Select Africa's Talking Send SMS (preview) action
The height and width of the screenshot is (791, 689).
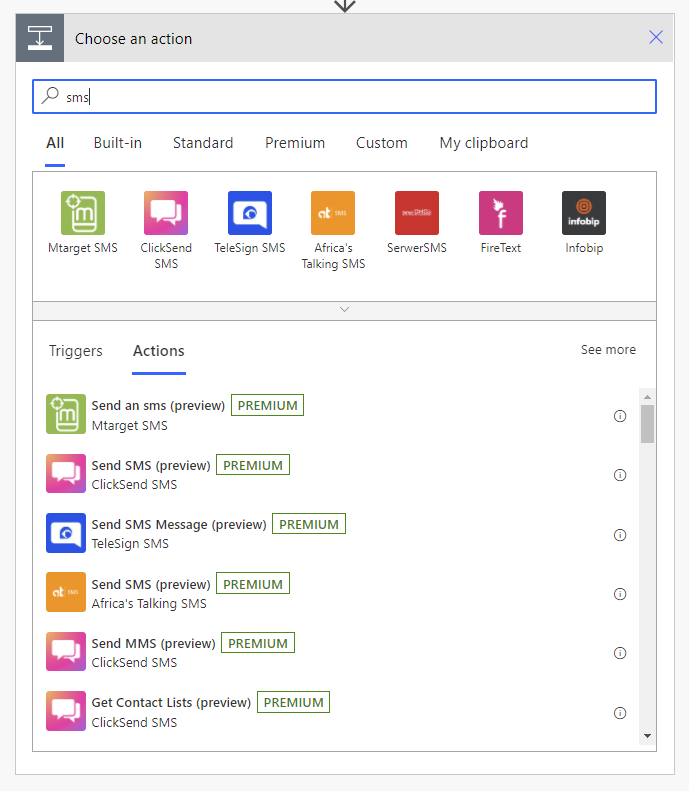click(151, 584)
